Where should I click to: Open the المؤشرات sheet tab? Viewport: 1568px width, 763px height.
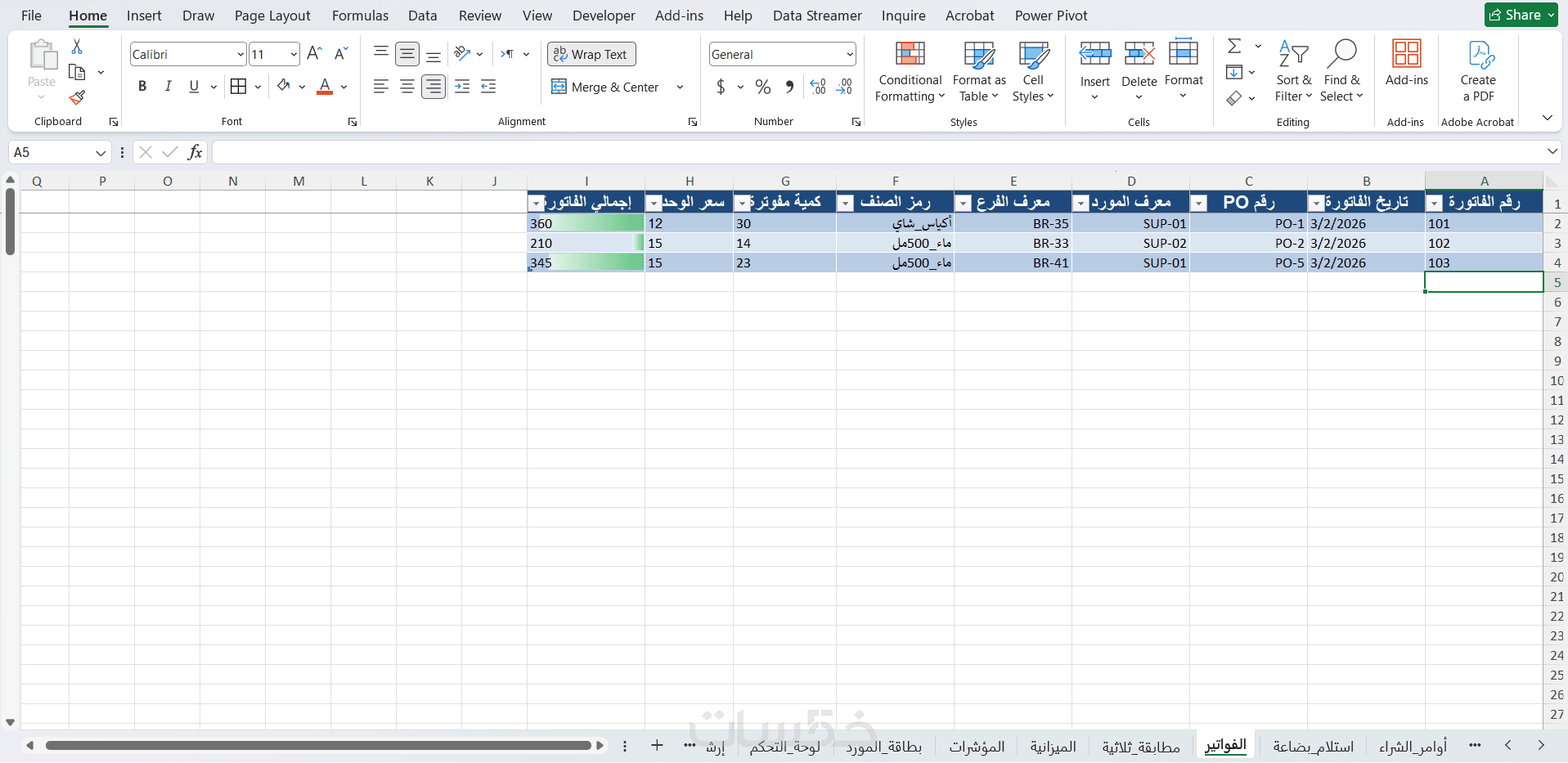(x=977, y=747)
